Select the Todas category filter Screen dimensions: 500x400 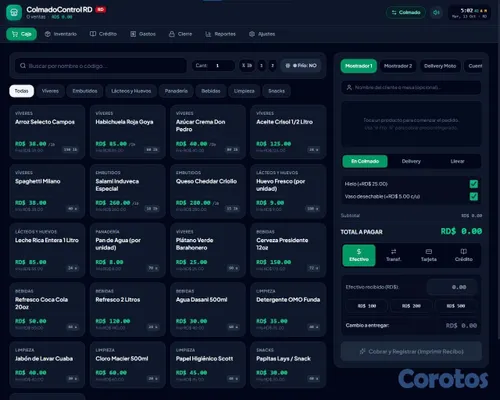coord(21,91)
